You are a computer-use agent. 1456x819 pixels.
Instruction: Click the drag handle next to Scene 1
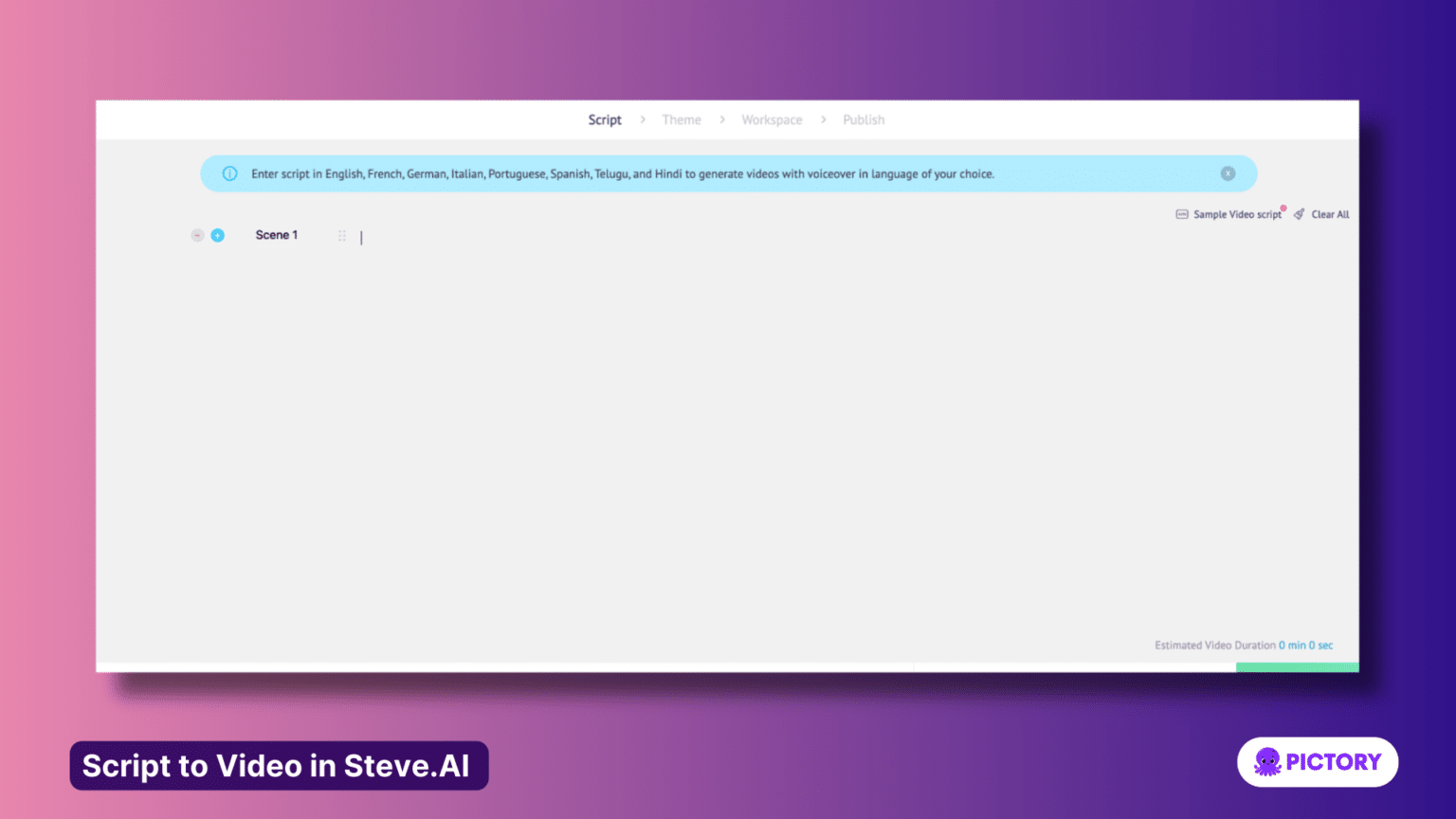click(342, 235)
